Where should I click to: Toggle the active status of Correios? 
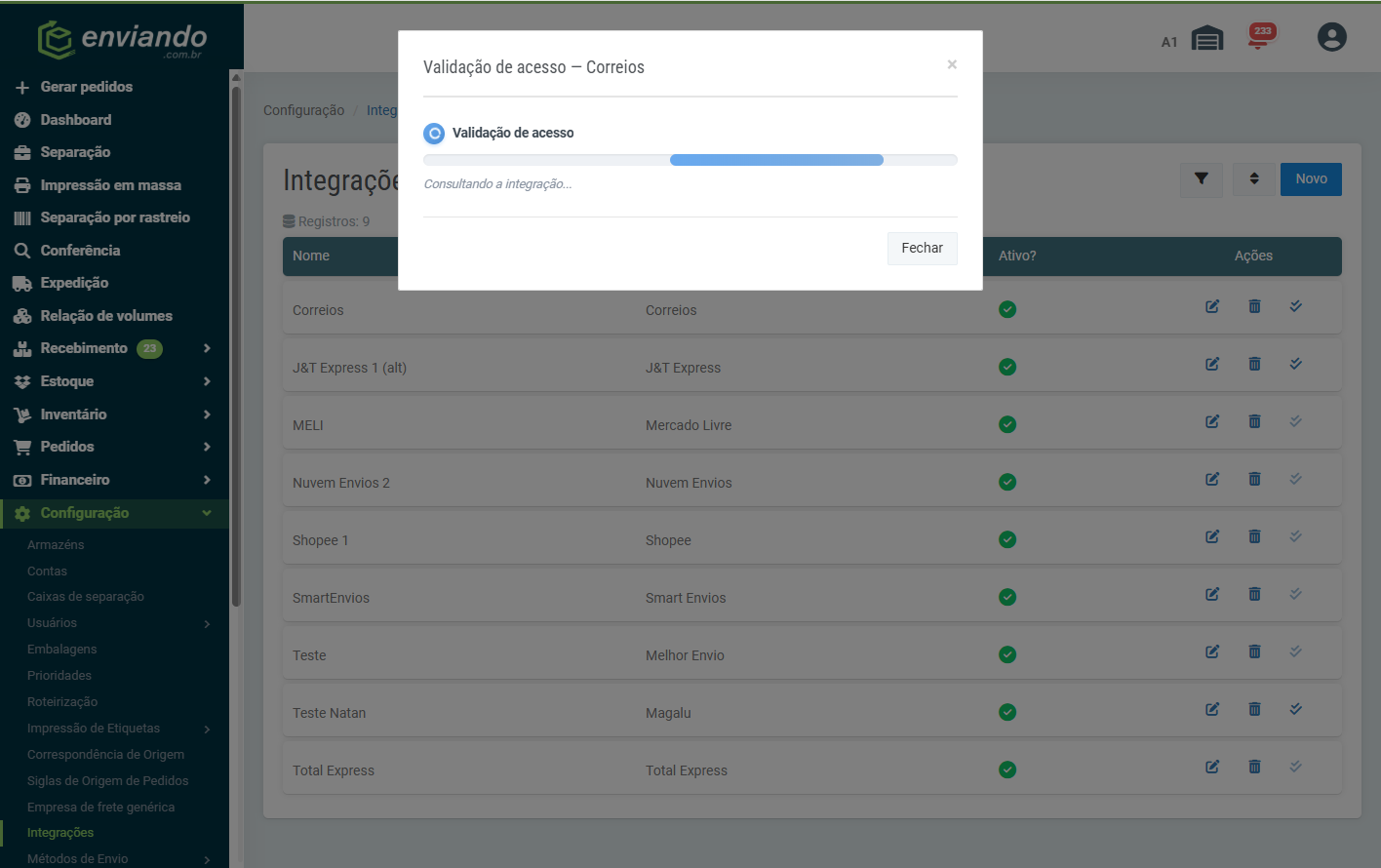1007,309
